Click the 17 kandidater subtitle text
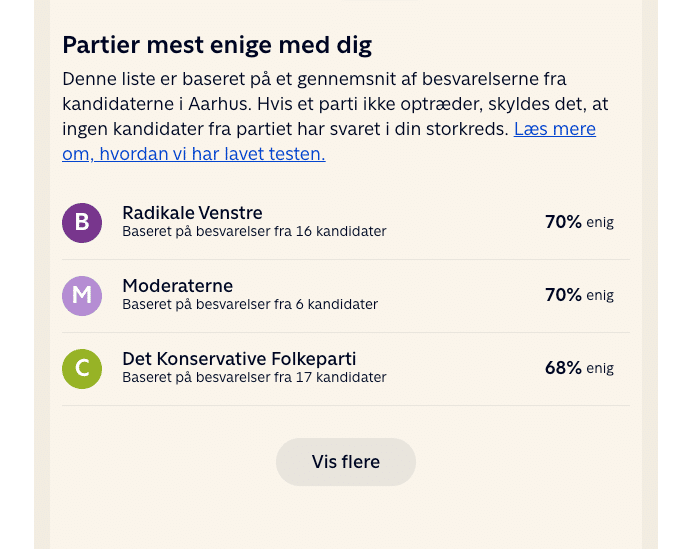This screenshot has height=549, width=692. tap(254, 378)
